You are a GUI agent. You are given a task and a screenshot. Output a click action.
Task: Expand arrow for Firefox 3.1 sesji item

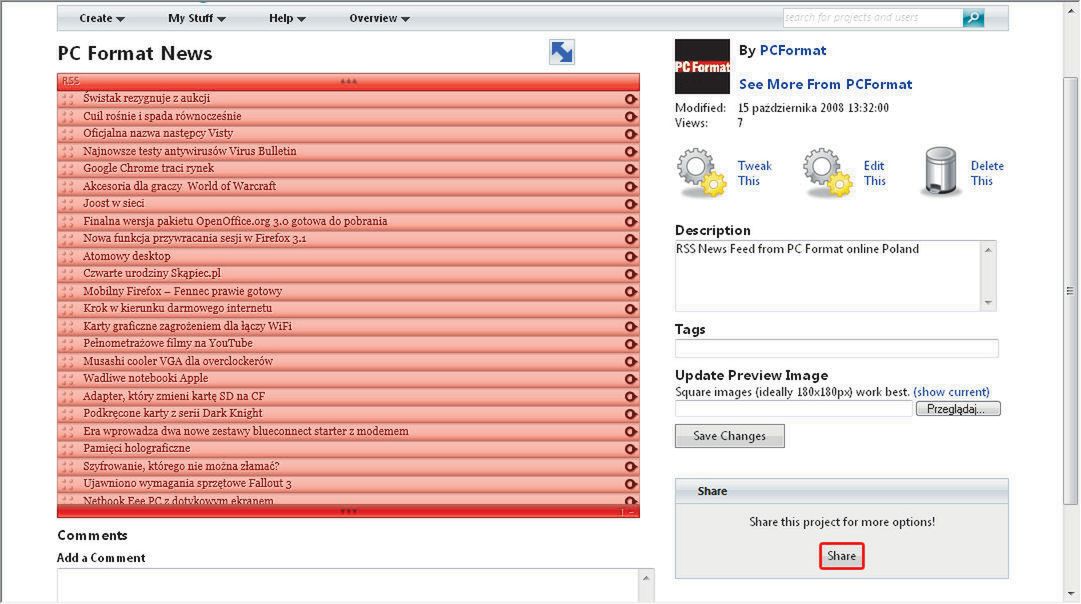(x=630, y=239)
